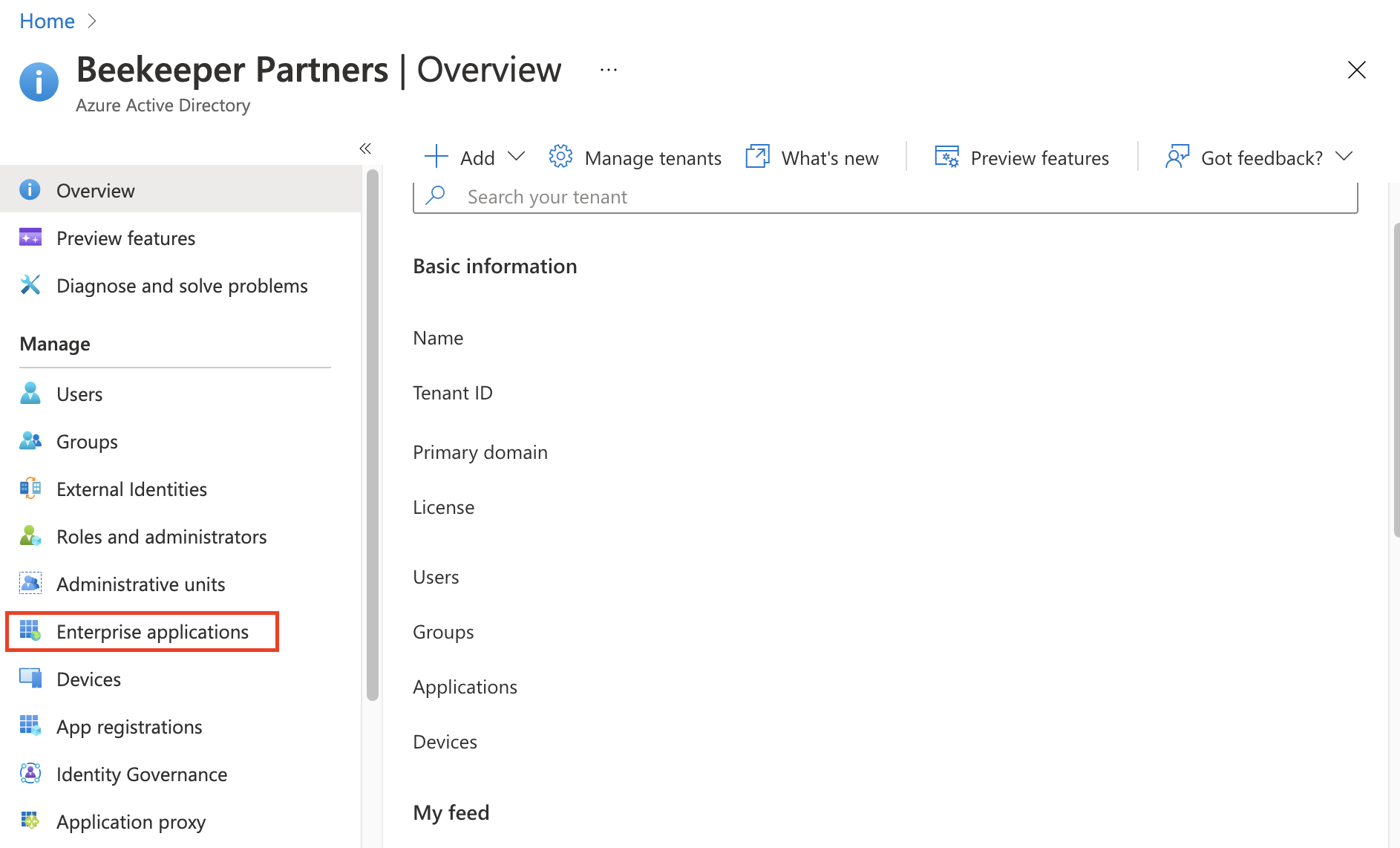Viewport: 1400px width, 848px height.
Task: Expand the Got feedback dropdown arrow
Action: coord(1343,157)
